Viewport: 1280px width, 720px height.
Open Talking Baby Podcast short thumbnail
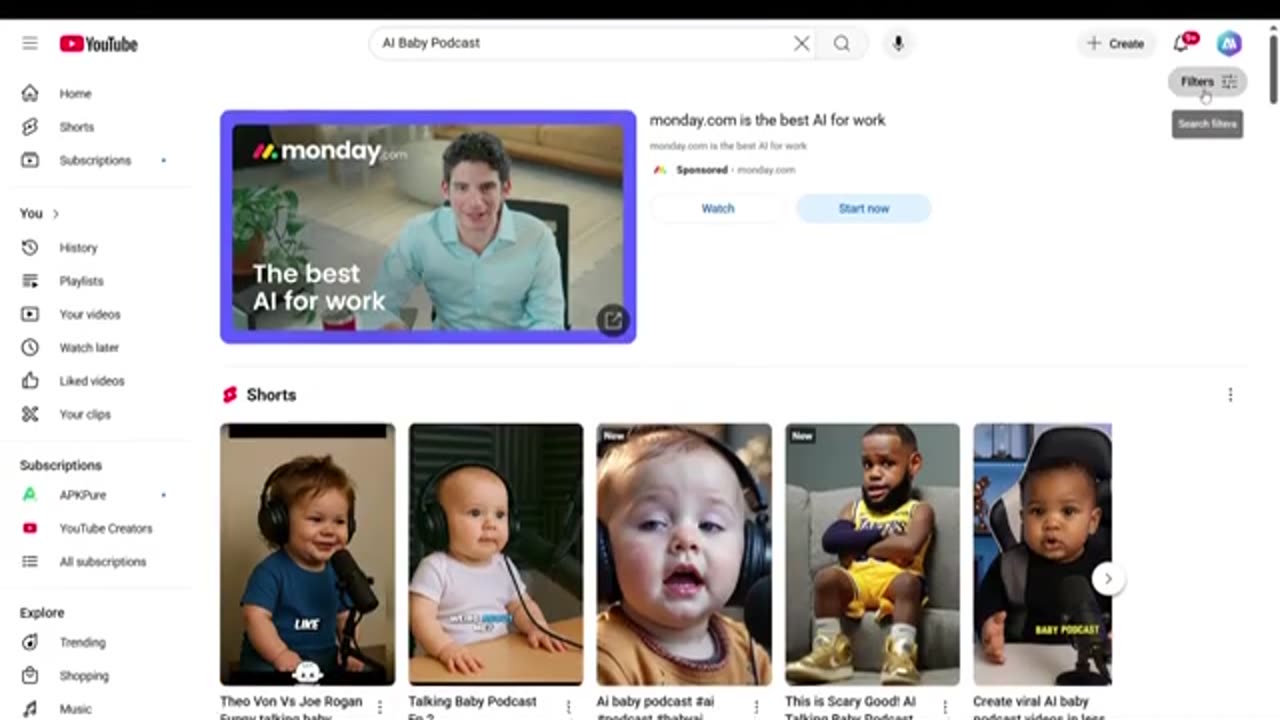(x=495, y=554)
